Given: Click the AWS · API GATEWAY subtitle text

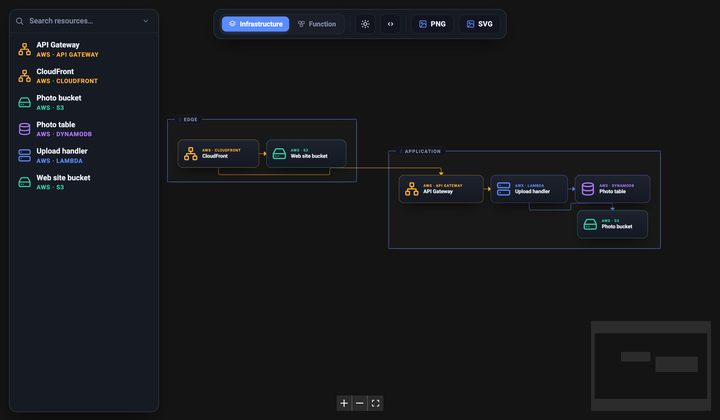Looking at the screenshot, I should click(68, 55).
